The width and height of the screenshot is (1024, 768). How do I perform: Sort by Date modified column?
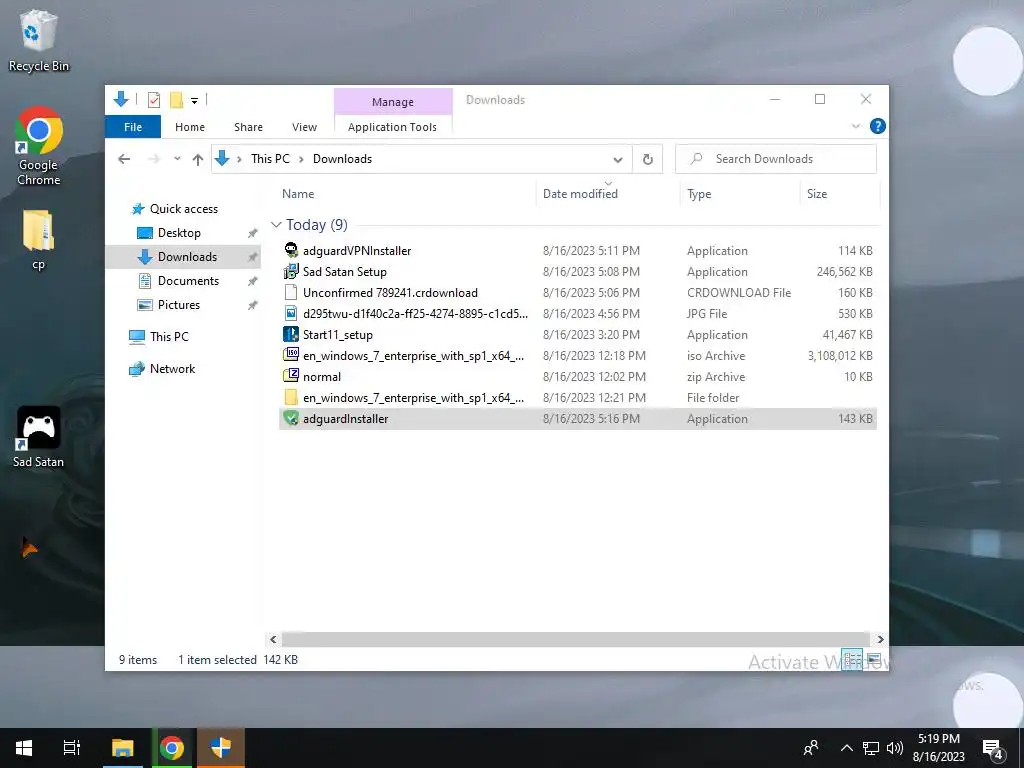pyautogui.click(x=580, y=194)
